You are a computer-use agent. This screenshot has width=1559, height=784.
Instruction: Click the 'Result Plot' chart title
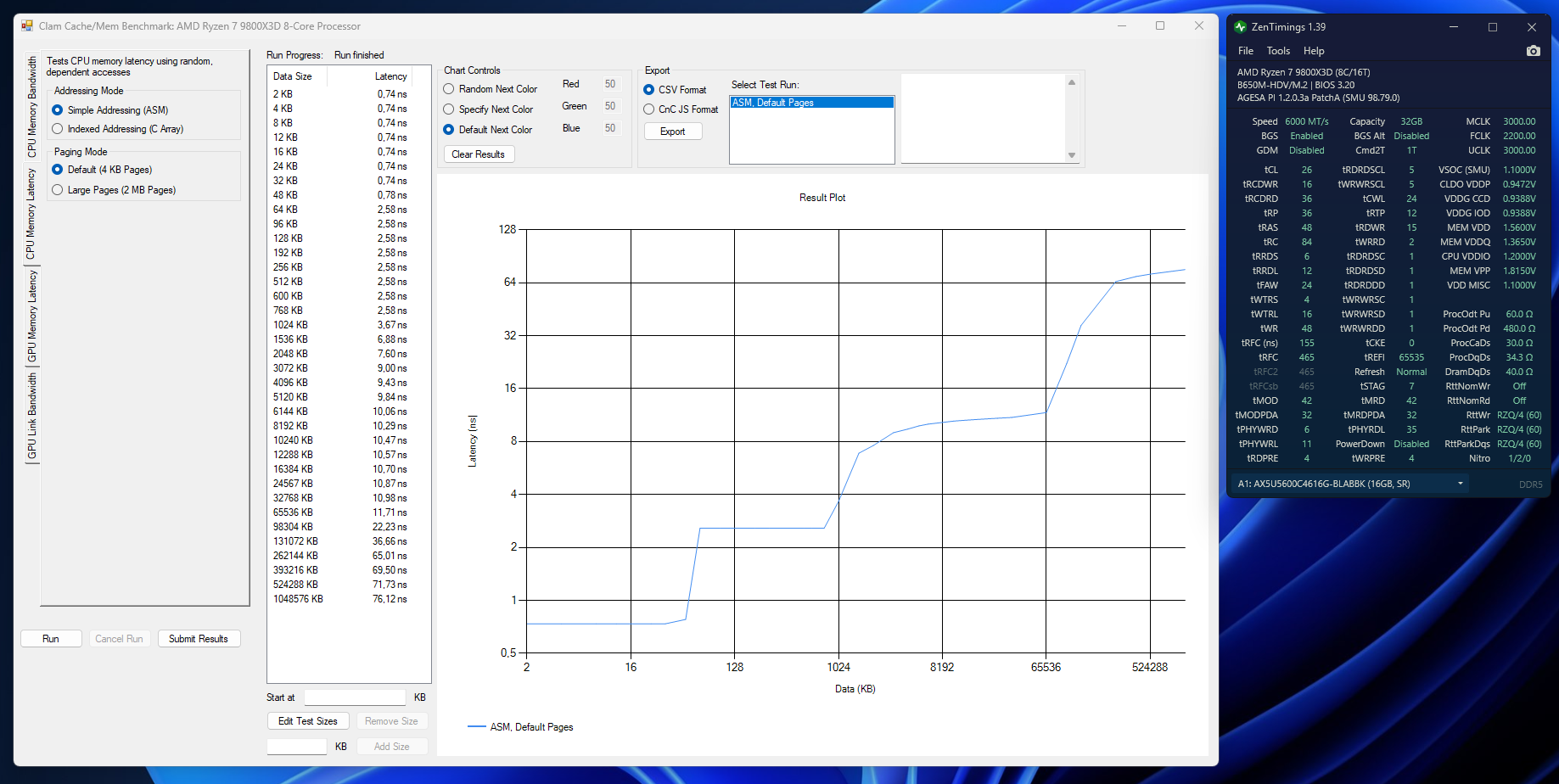pyautogui.click(x=822, y=198)
